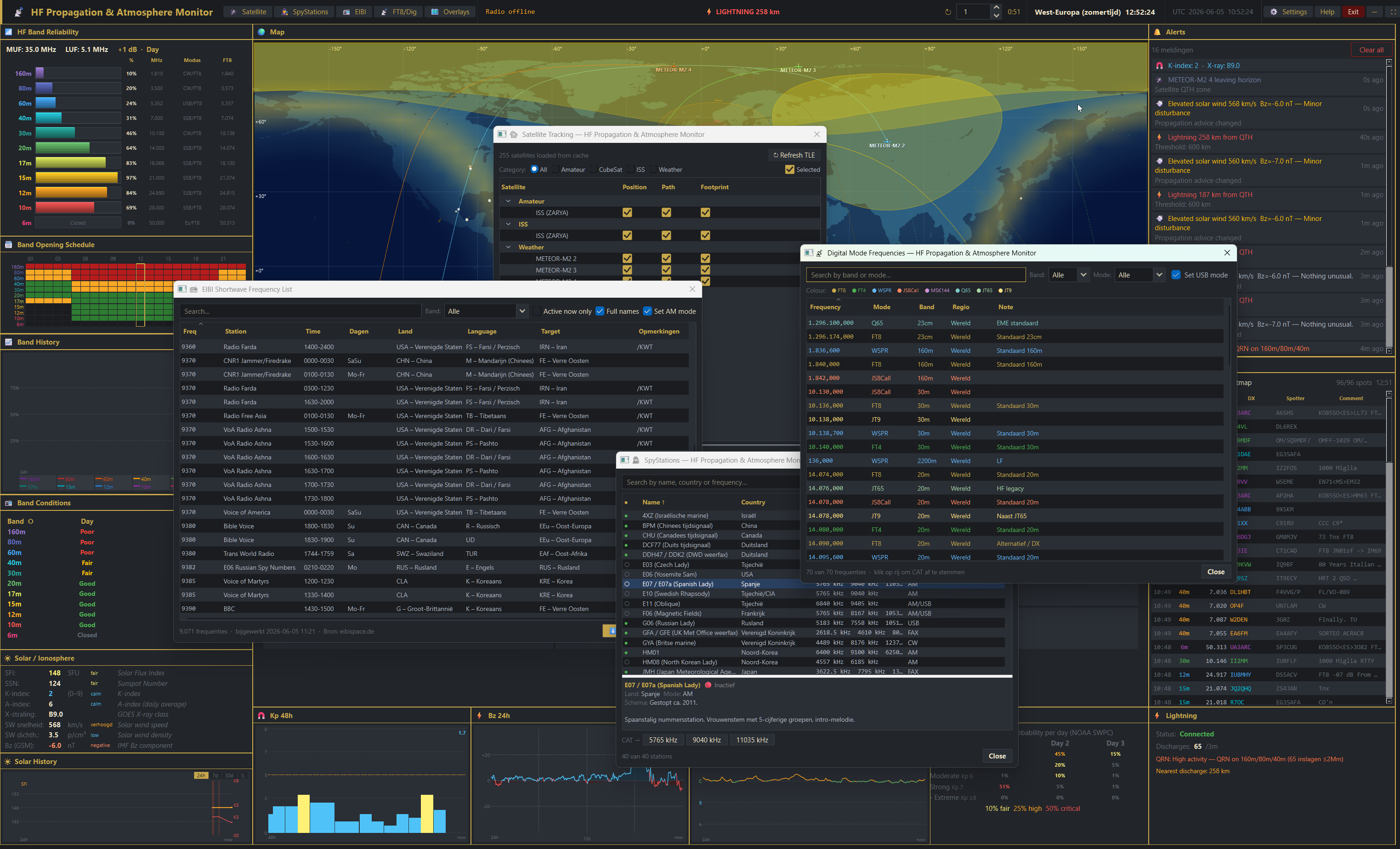This screenshot has height=849, width=1400.
Task: Select the All category radio button
Action: (x=534, y=169)
